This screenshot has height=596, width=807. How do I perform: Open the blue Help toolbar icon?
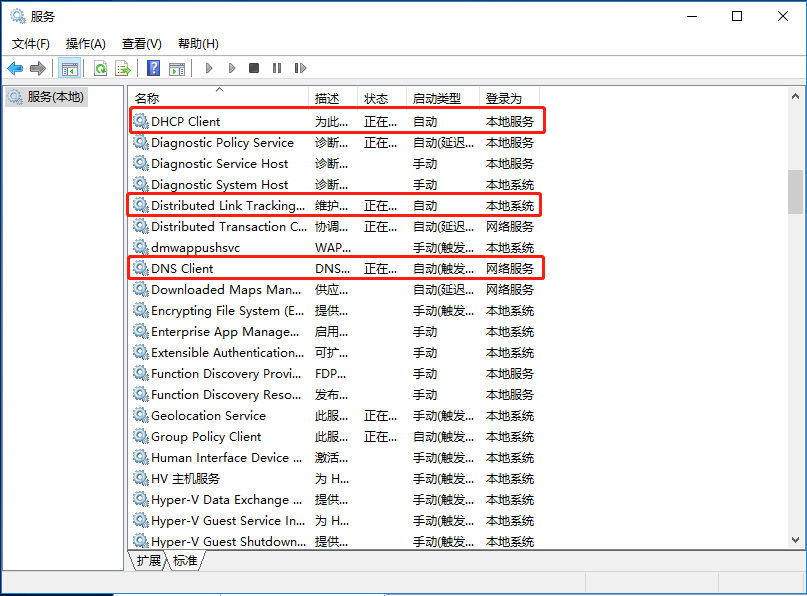[x=153, y=68]
